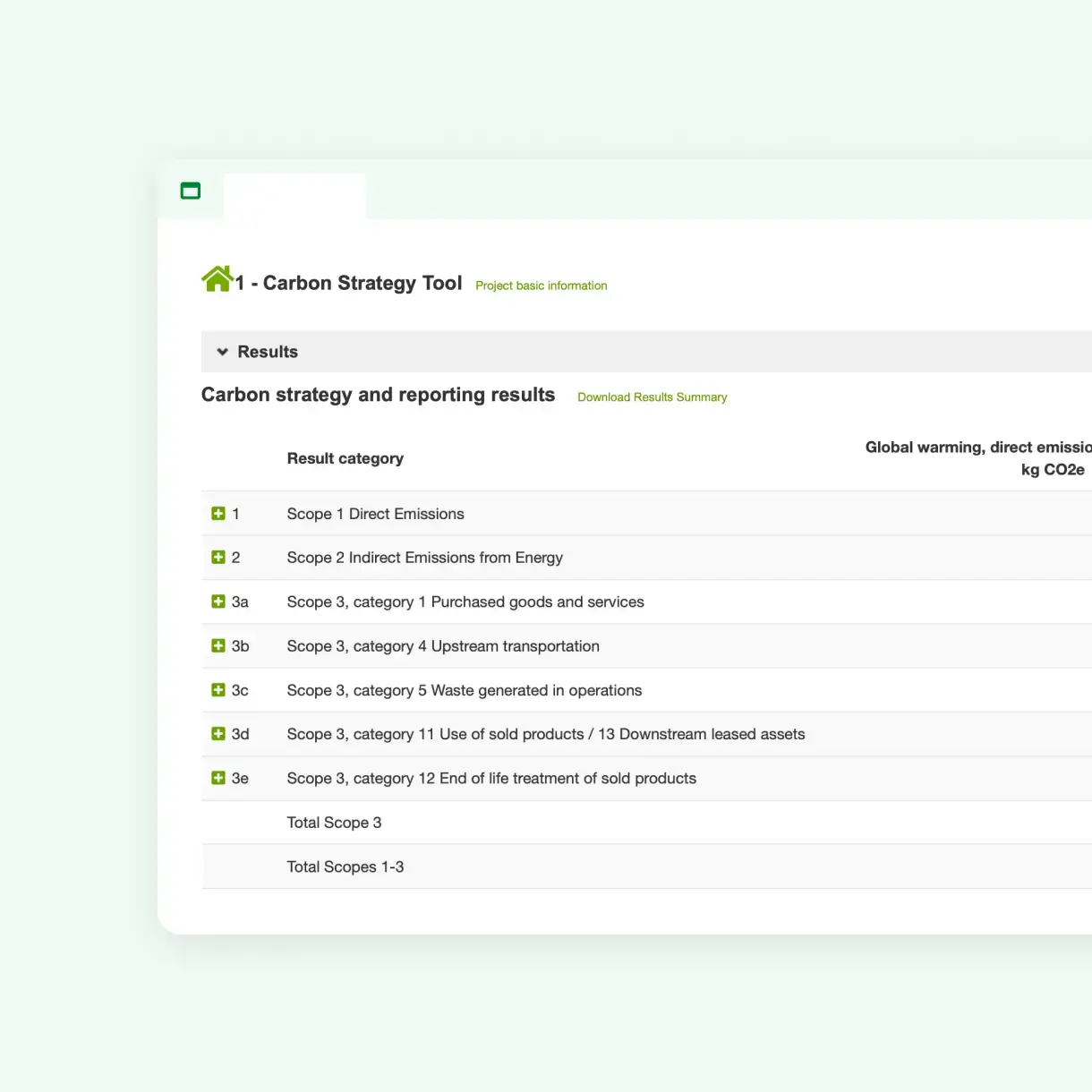The image size is (1092, 1092).
Task: Expand Scope 1 Direct Emissions via plus icon
Action: pyautogui.click(x=218, y=513)
